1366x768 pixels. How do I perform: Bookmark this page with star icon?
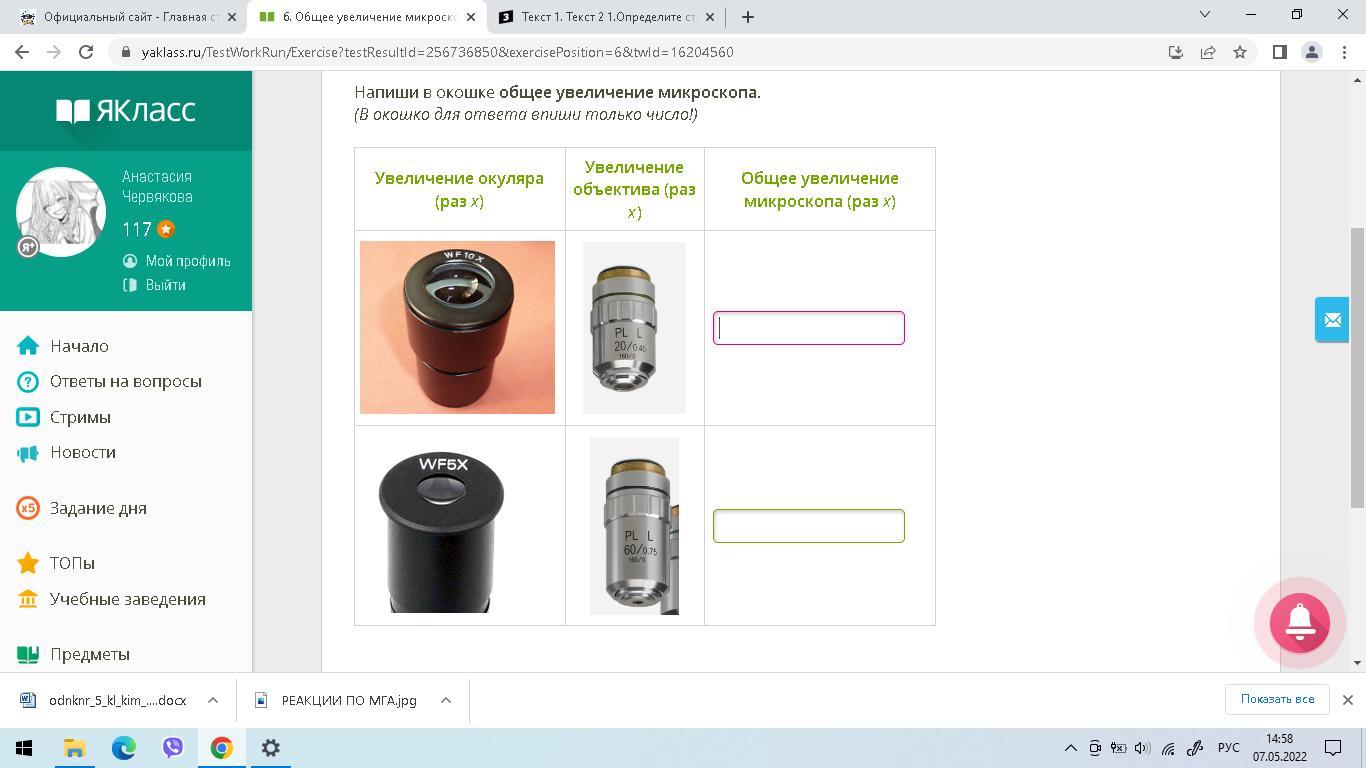[x=1240, y=52]
